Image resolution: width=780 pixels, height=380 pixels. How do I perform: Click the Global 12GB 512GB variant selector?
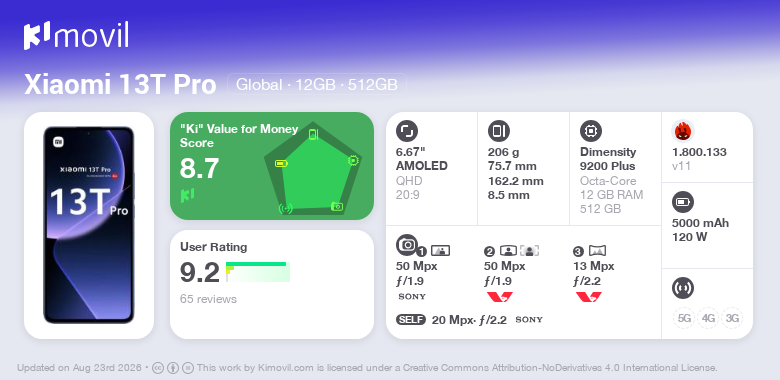click(x=317, y=85)
